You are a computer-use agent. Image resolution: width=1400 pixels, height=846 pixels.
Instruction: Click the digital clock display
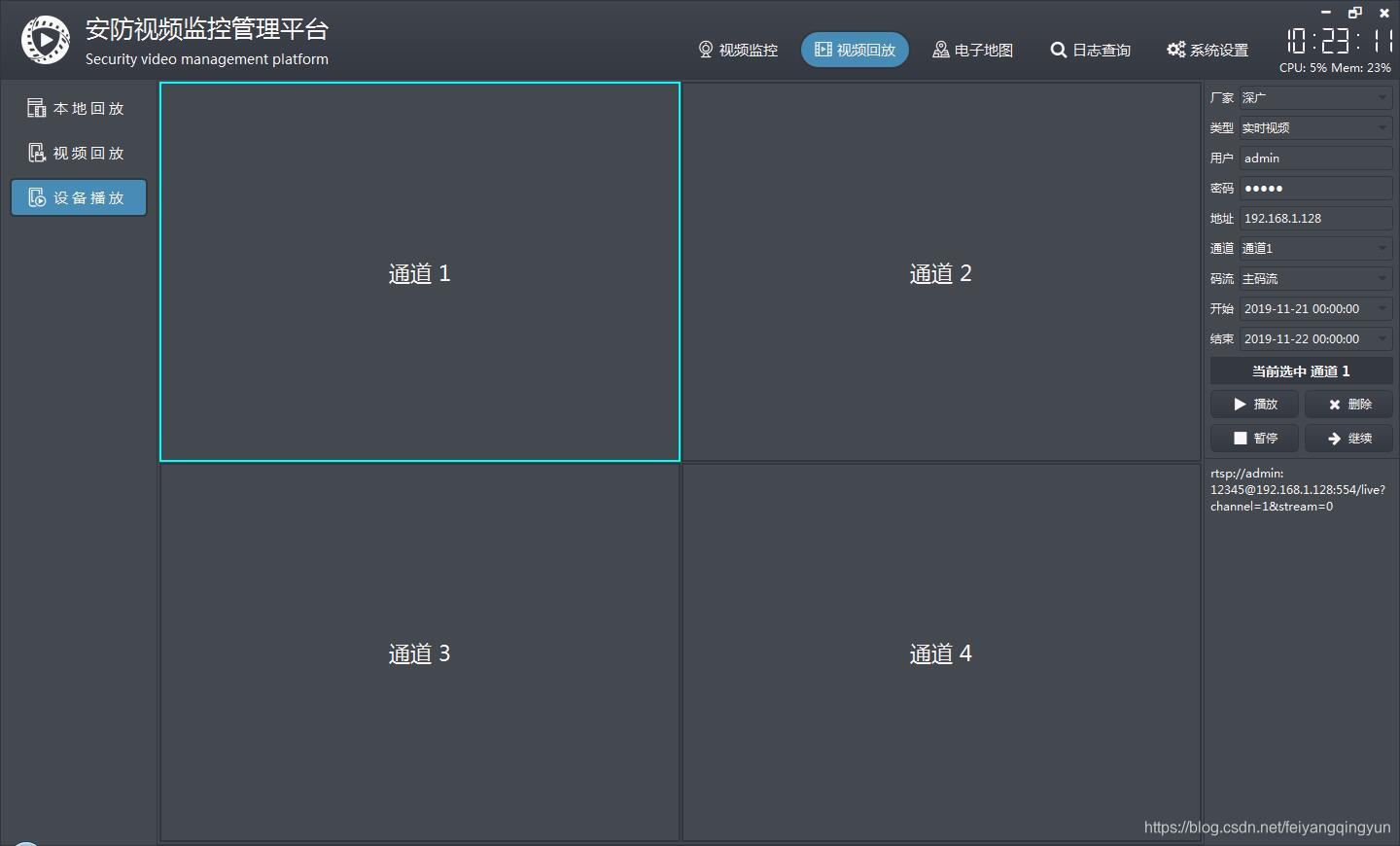point(1340,40)
